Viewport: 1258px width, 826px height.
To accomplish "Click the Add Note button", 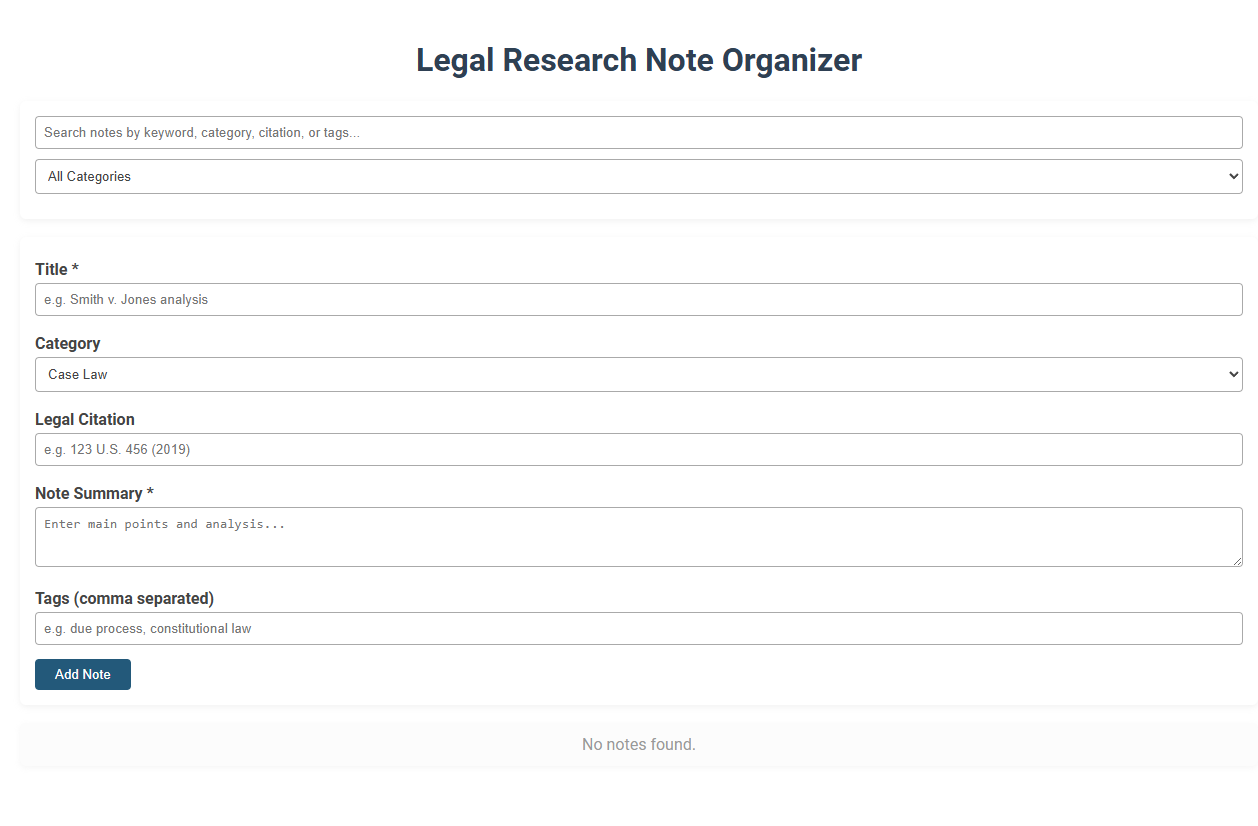I will (82, 674).
